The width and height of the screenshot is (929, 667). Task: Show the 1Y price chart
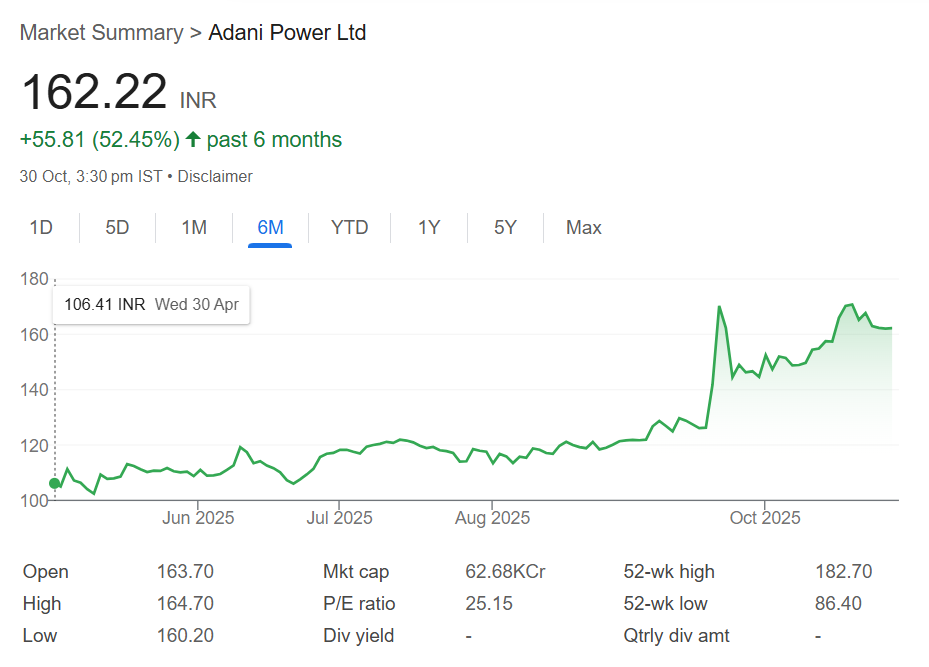point(429,228)
